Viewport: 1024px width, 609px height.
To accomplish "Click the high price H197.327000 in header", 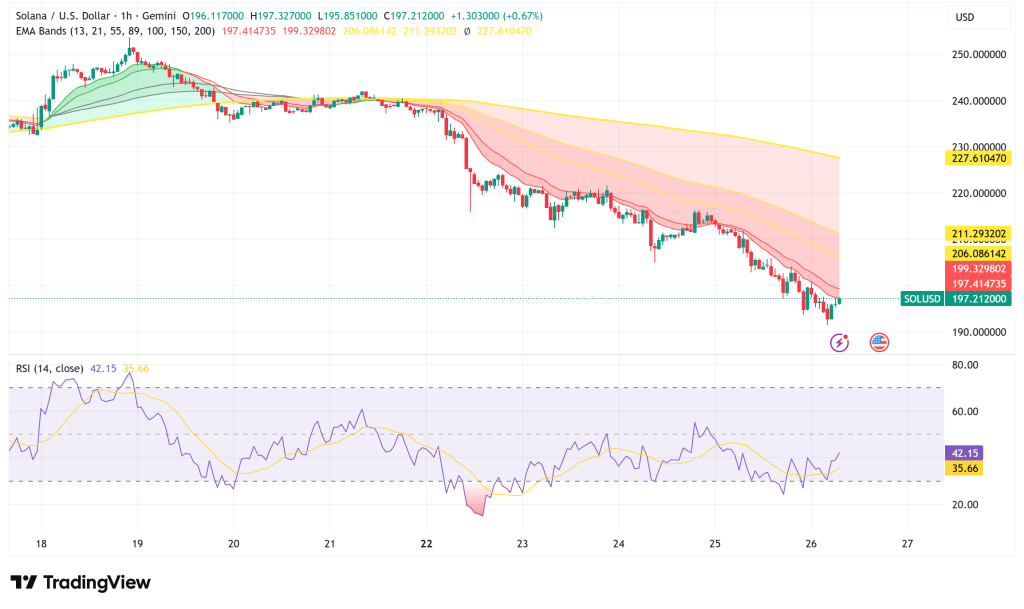I will [281, 16].
